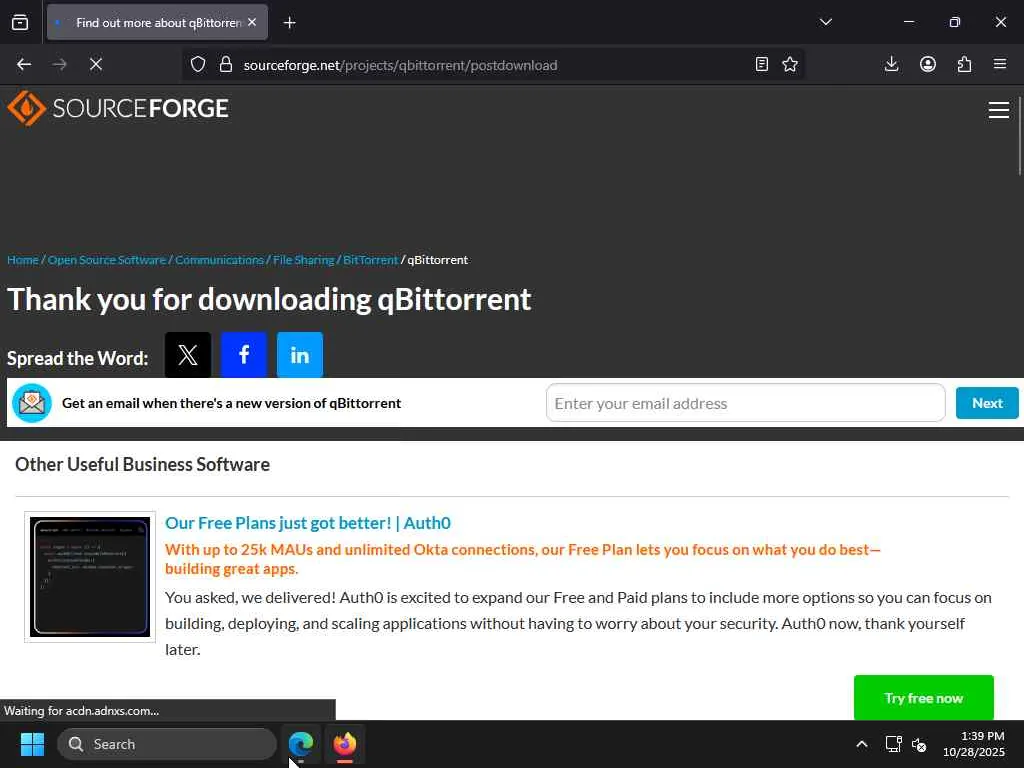This screenshot has width=1024, height=768.
Task: Open SourceForge hamburger menu
Action: [x=999, y=110]
